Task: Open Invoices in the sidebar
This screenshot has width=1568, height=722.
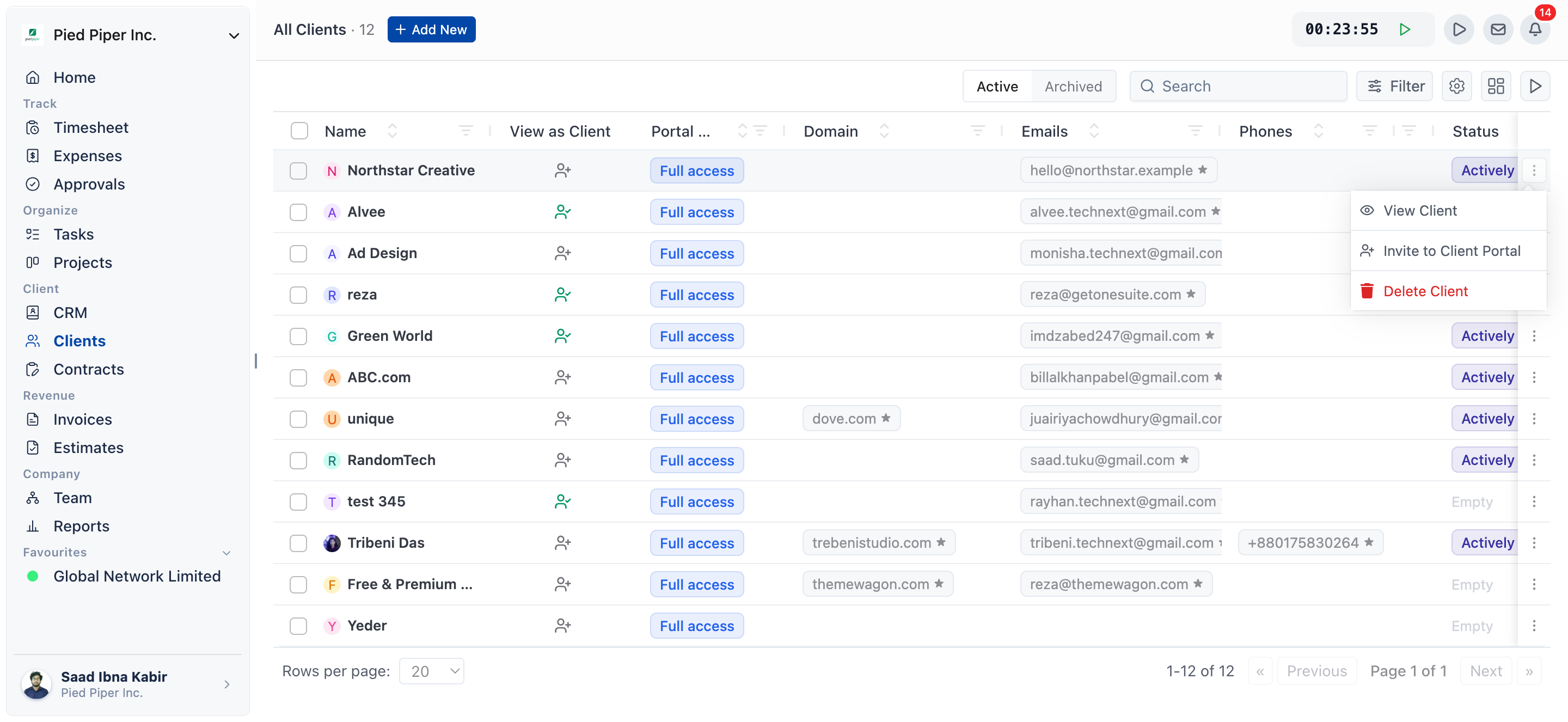Action: [x=82, y=419]
